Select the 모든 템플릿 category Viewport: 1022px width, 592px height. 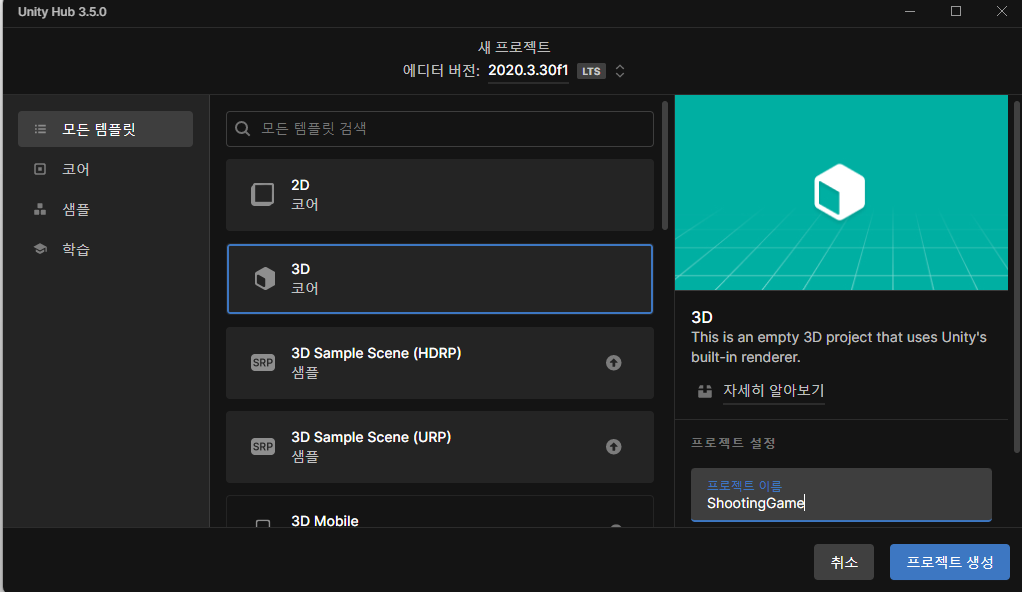point(106,129)
